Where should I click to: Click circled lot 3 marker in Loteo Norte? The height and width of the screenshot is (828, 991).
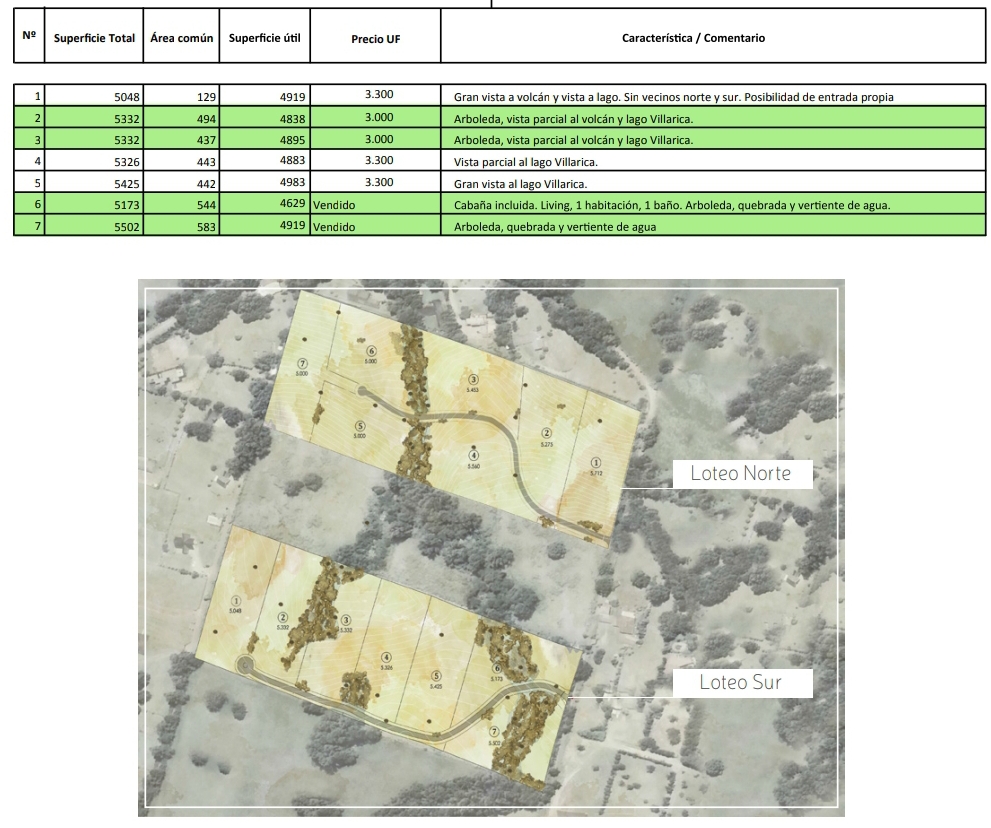tap(473, 379)
